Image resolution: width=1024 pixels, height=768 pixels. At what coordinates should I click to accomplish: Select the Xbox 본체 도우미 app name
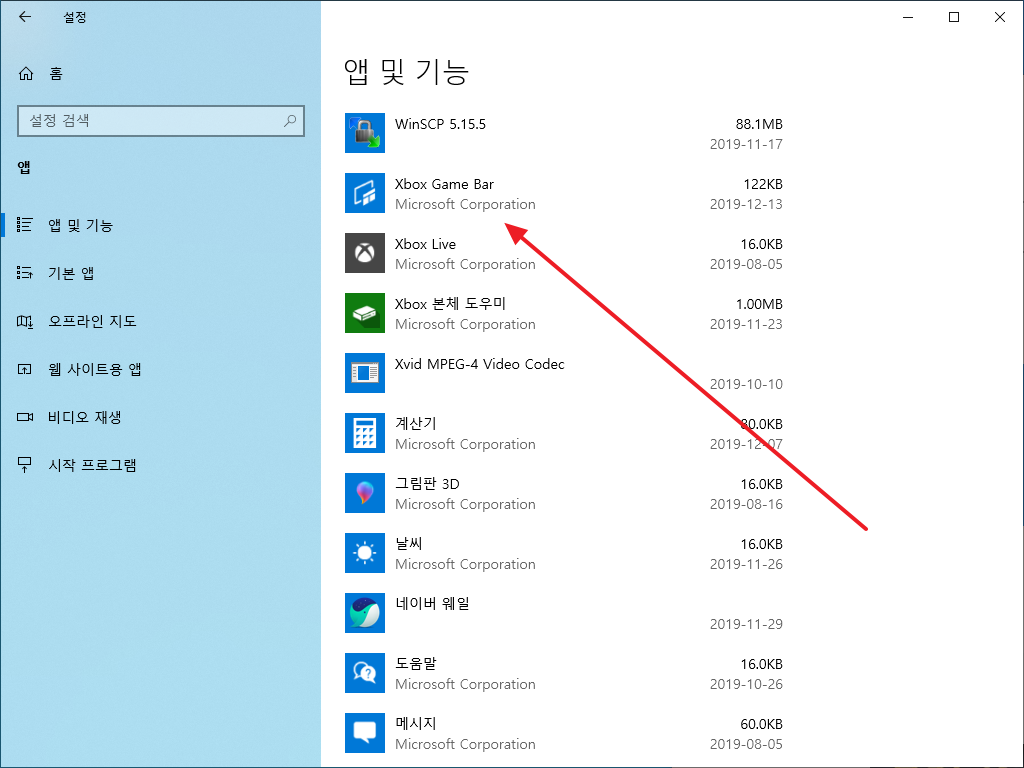[450, 304]
